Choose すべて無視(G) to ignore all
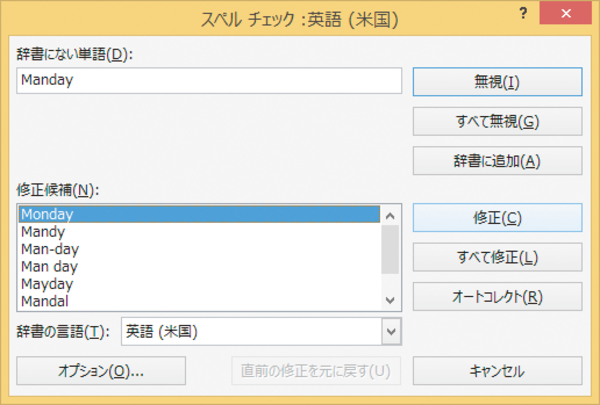The width and height of the screenshot is (600, 405). click(497, 121)
